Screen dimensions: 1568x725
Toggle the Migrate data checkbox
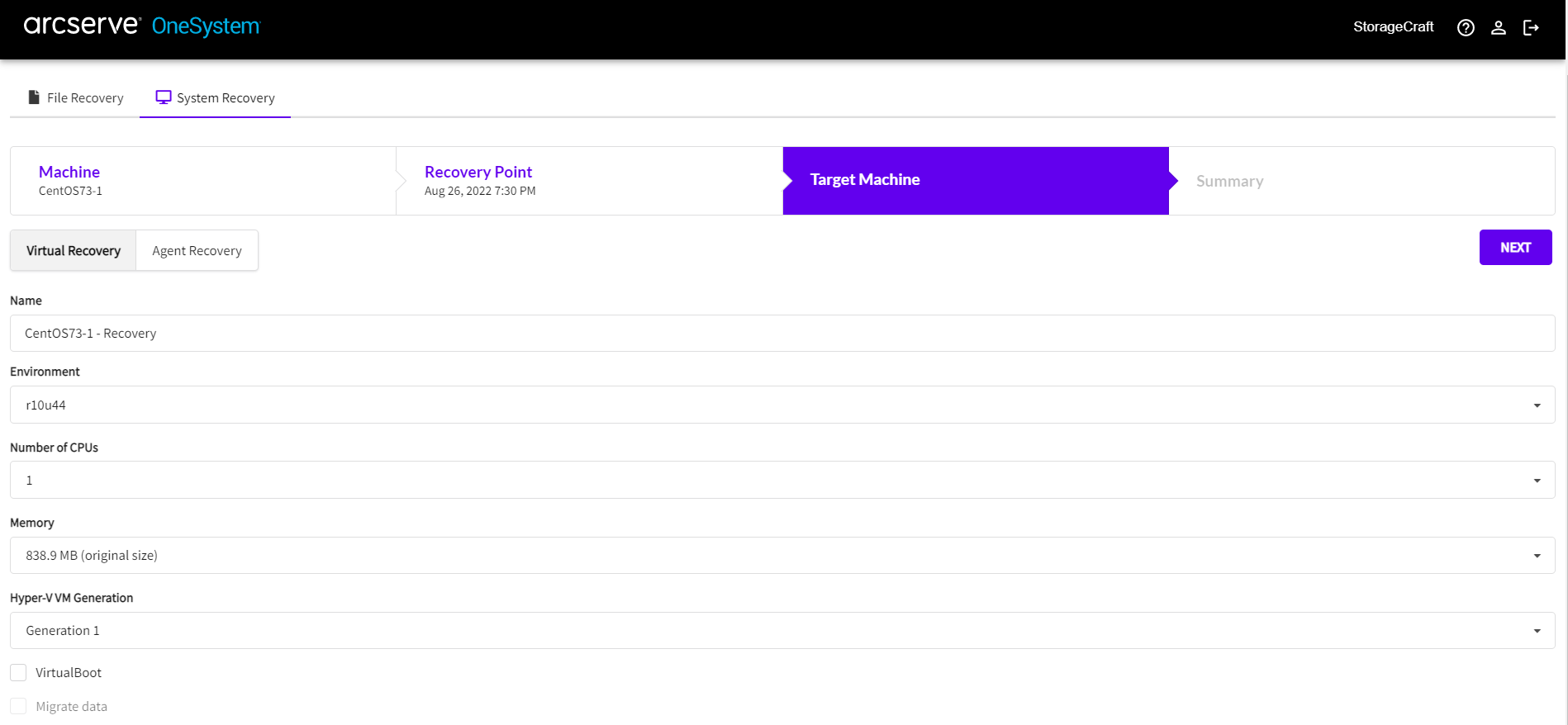pyautogui.click(x=18, y=707)
